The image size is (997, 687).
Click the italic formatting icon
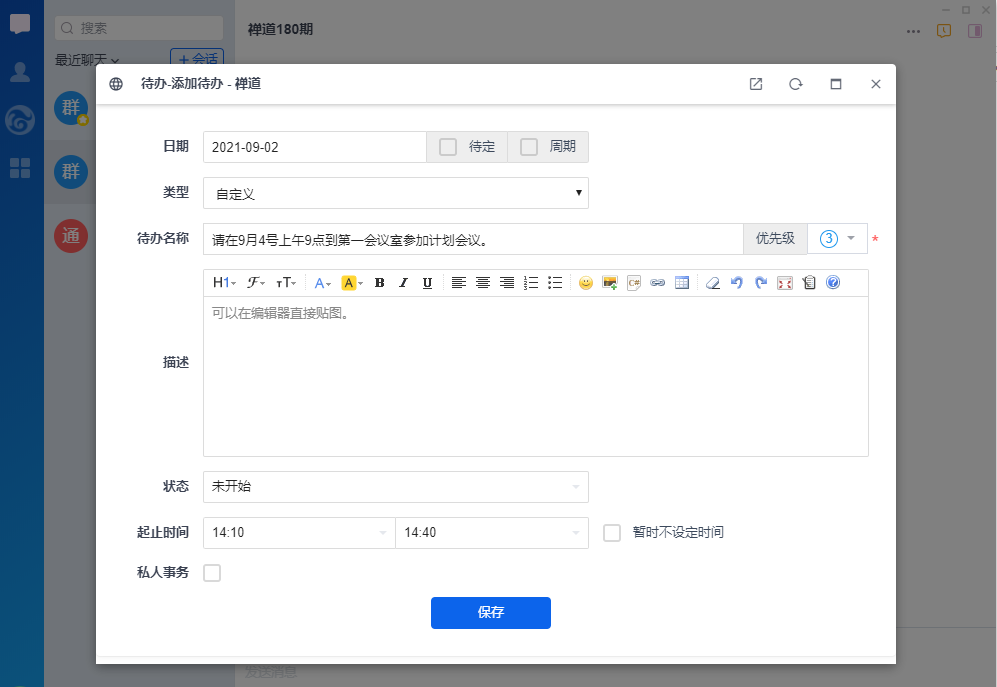[x=404, y=283]
